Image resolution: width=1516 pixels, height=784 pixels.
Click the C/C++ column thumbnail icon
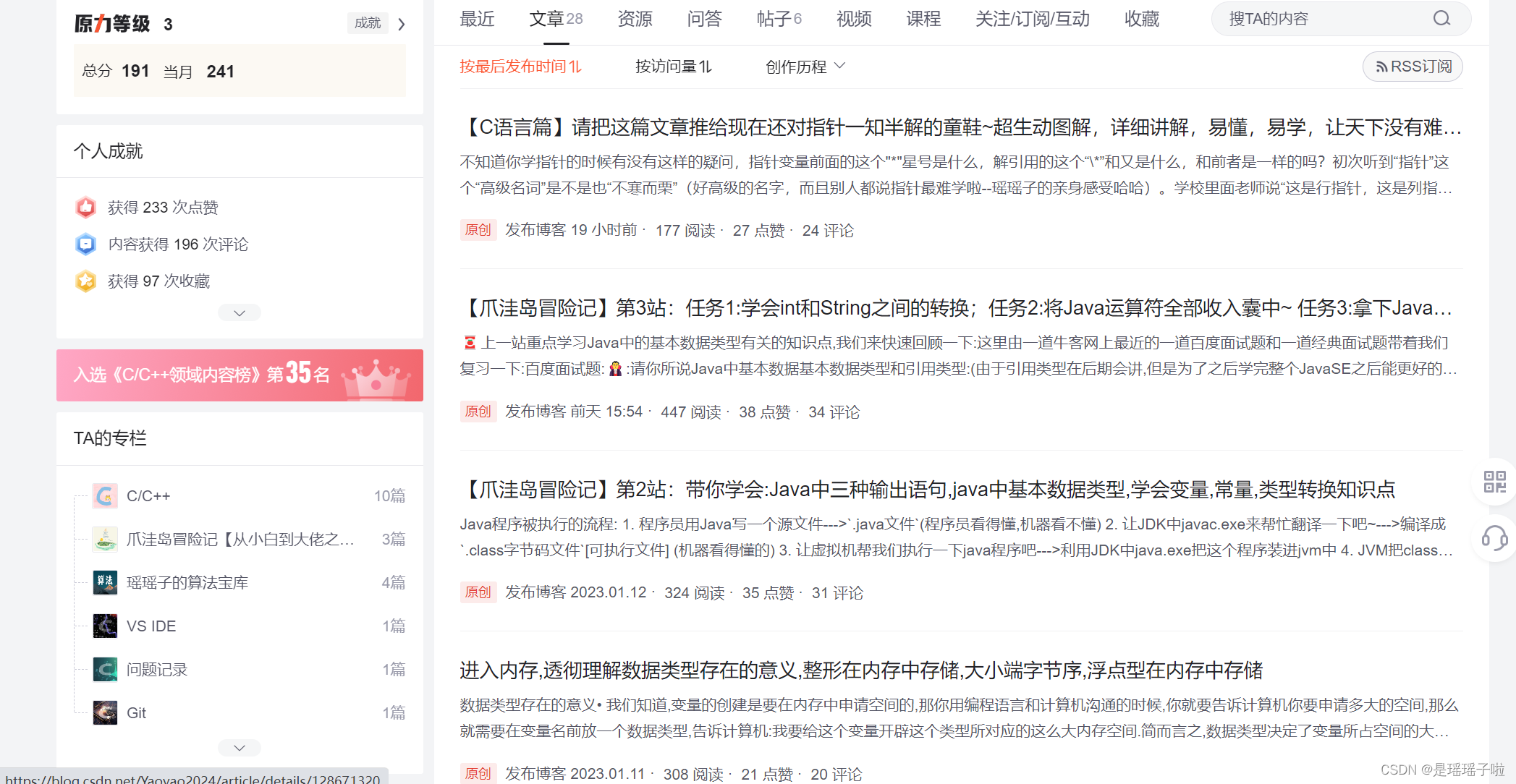(105, 496)
